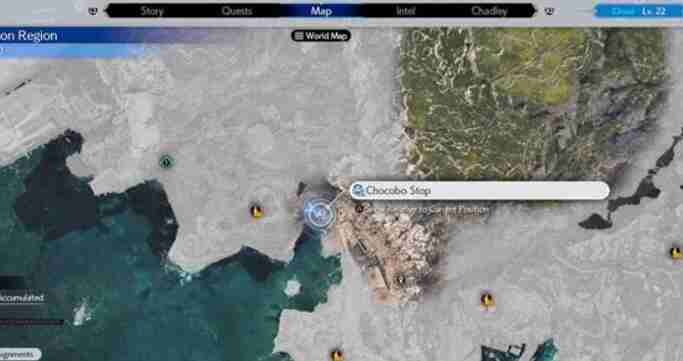Click the World Map button

[x=321, y=36]
